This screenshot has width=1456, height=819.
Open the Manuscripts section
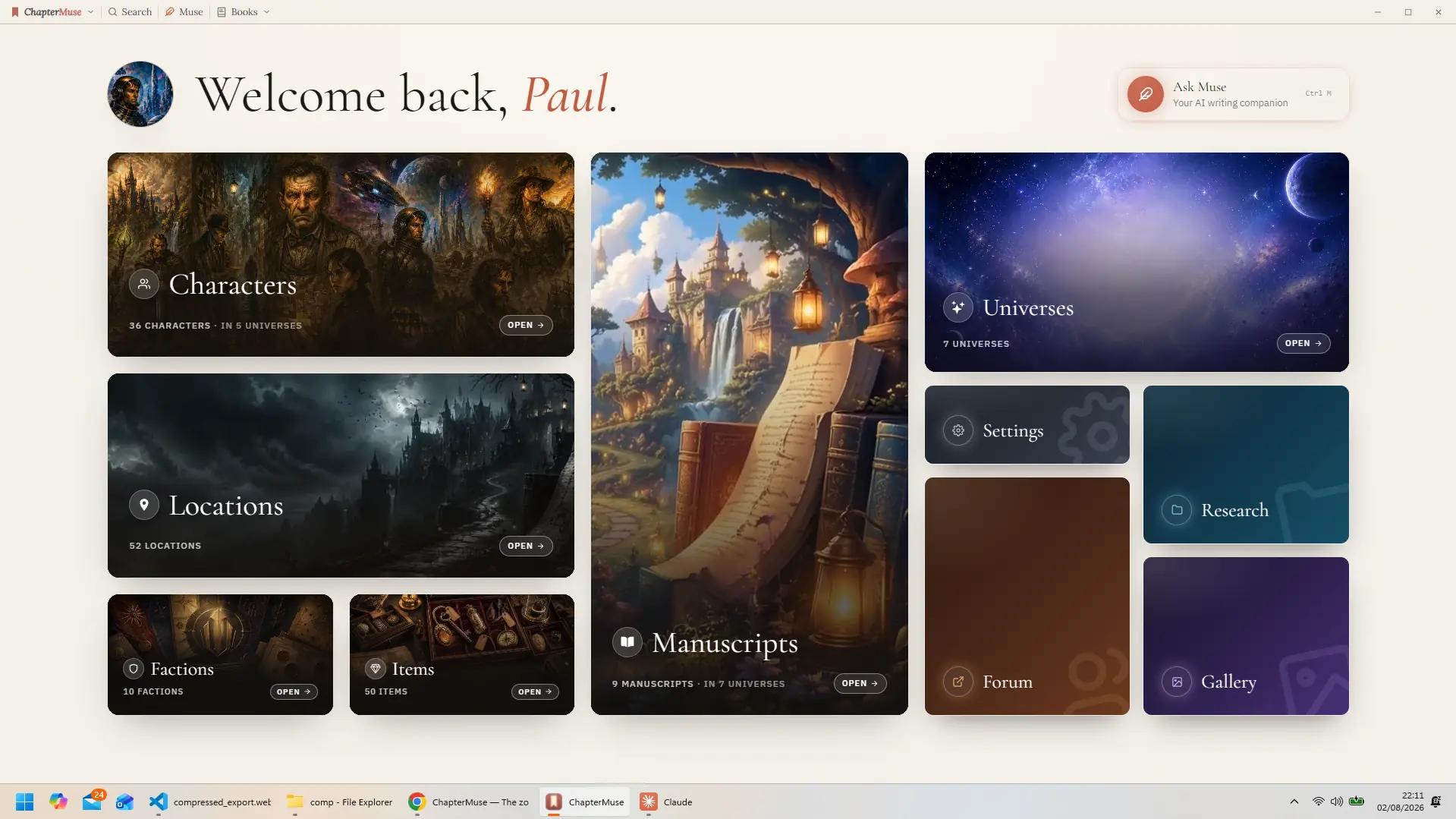860,683
